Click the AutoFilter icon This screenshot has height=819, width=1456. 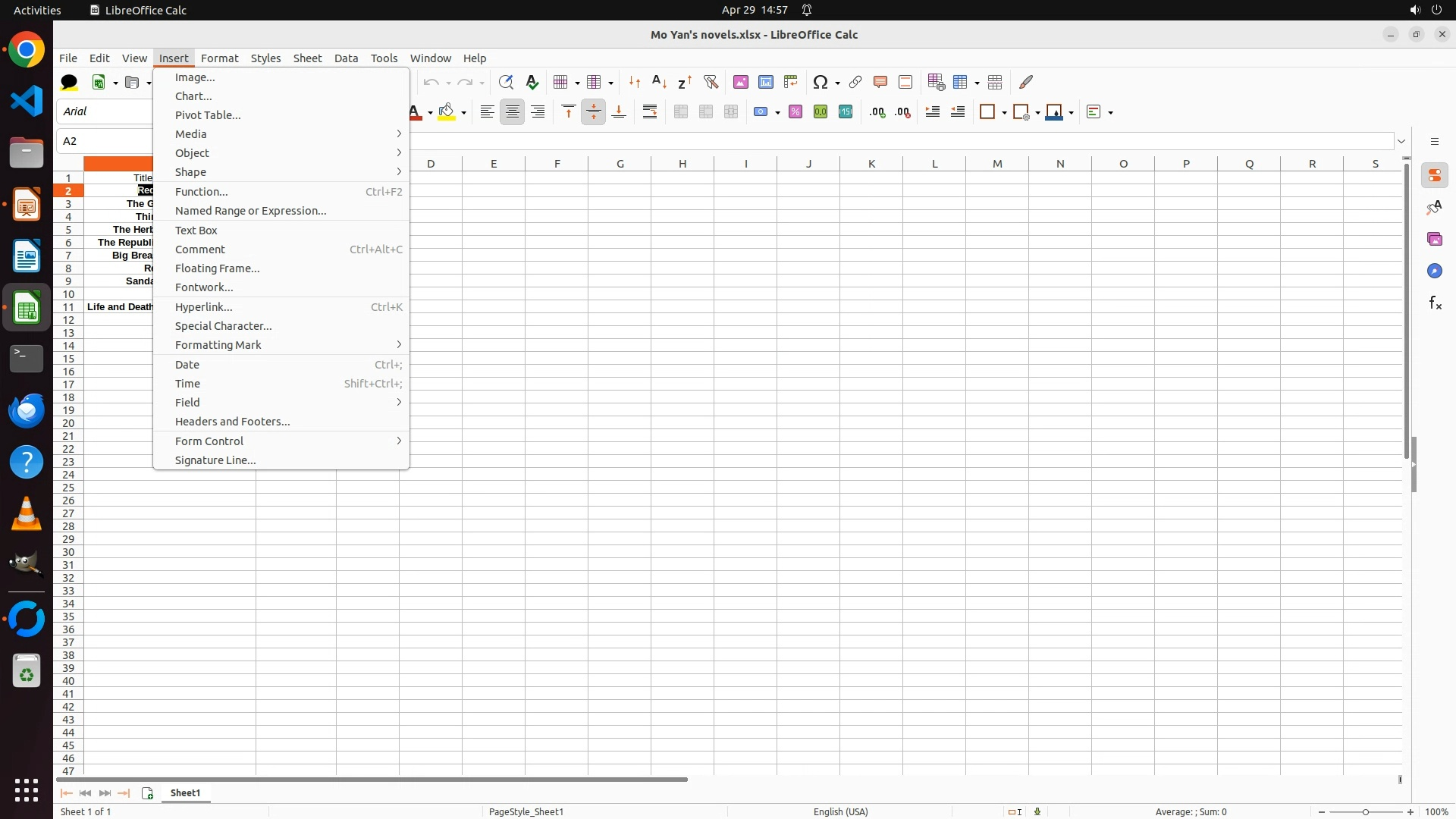pos(711,83)
